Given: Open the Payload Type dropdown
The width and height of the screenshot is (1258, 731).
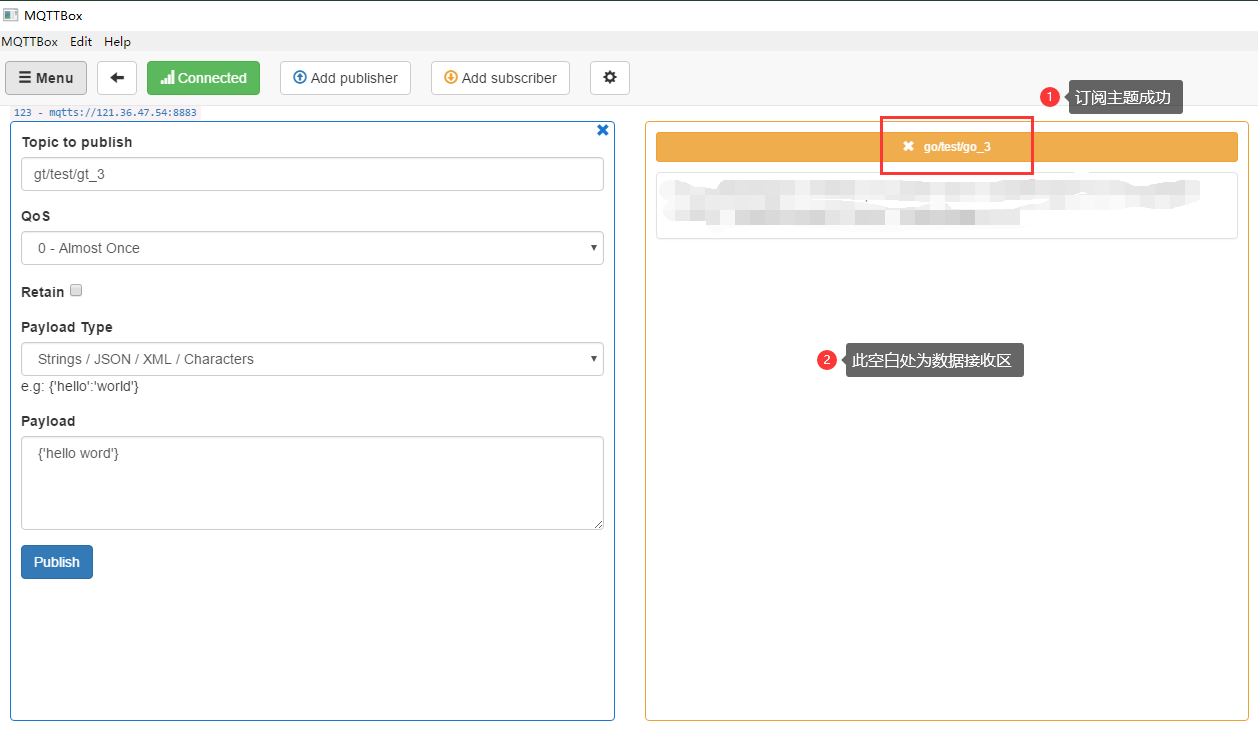Looking at the screenshot, I should 312,359.
